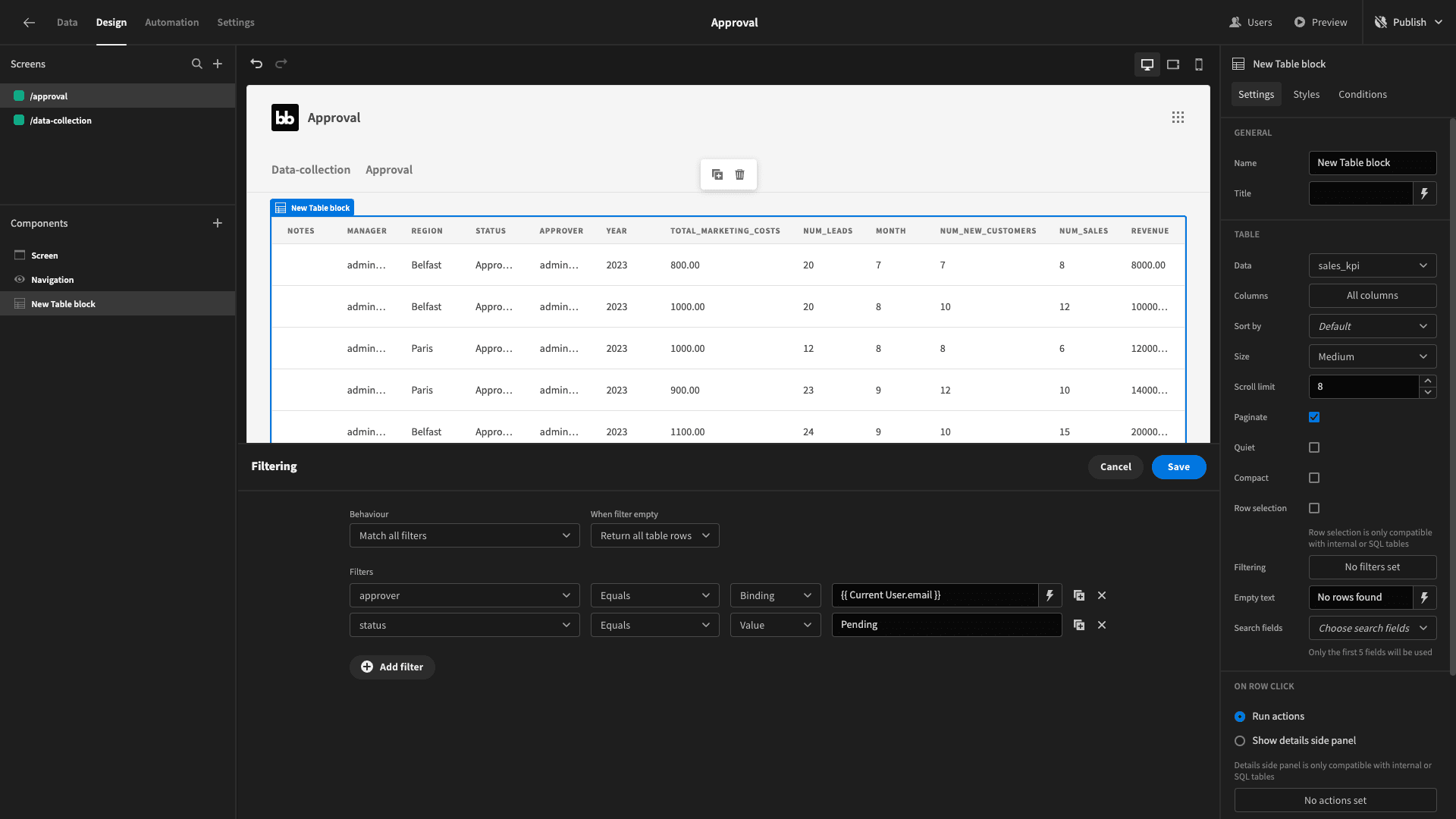Open binding drawer for approver filter value
The width and height of the screenshot is (1456, 819).
click(x=1050, y=595)
